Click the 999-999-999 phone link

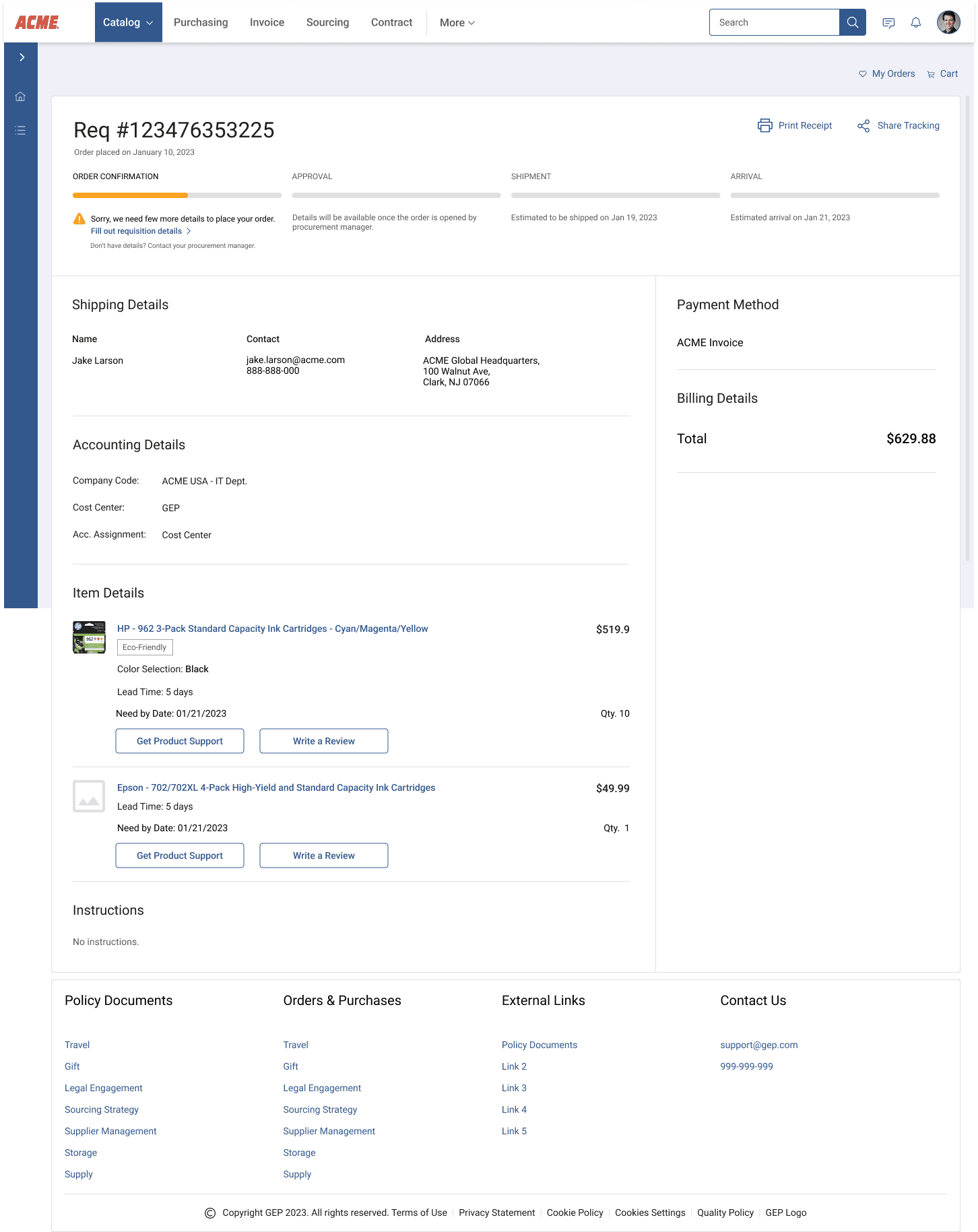746,1066
